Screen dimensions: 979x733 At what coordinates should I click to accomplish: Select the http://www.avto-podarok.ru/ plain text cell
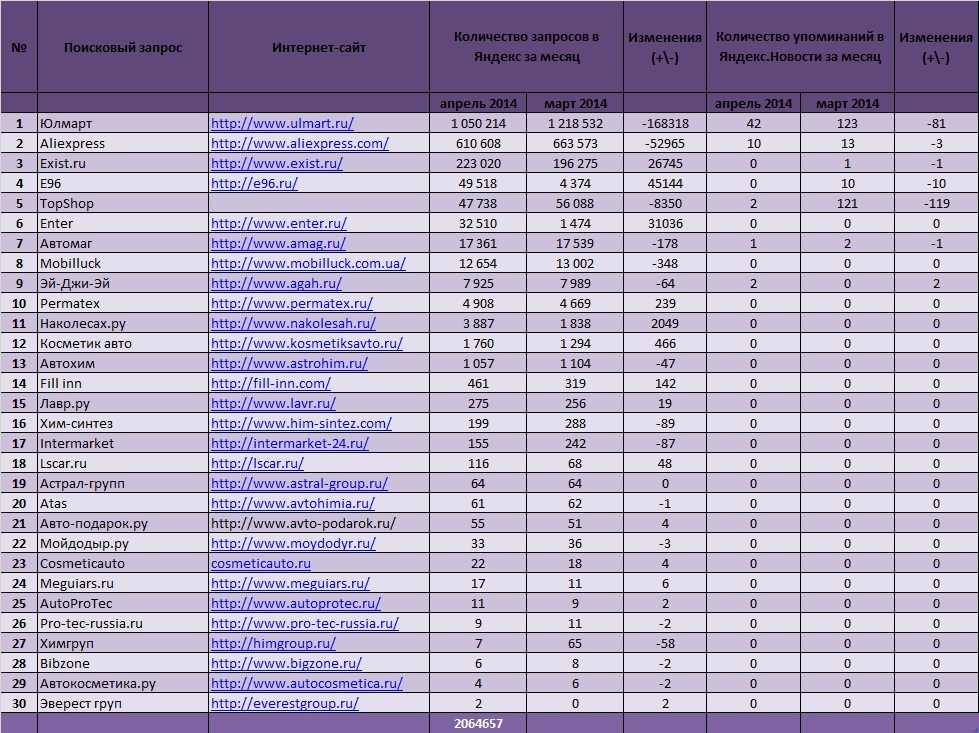(x=319, y=523)
